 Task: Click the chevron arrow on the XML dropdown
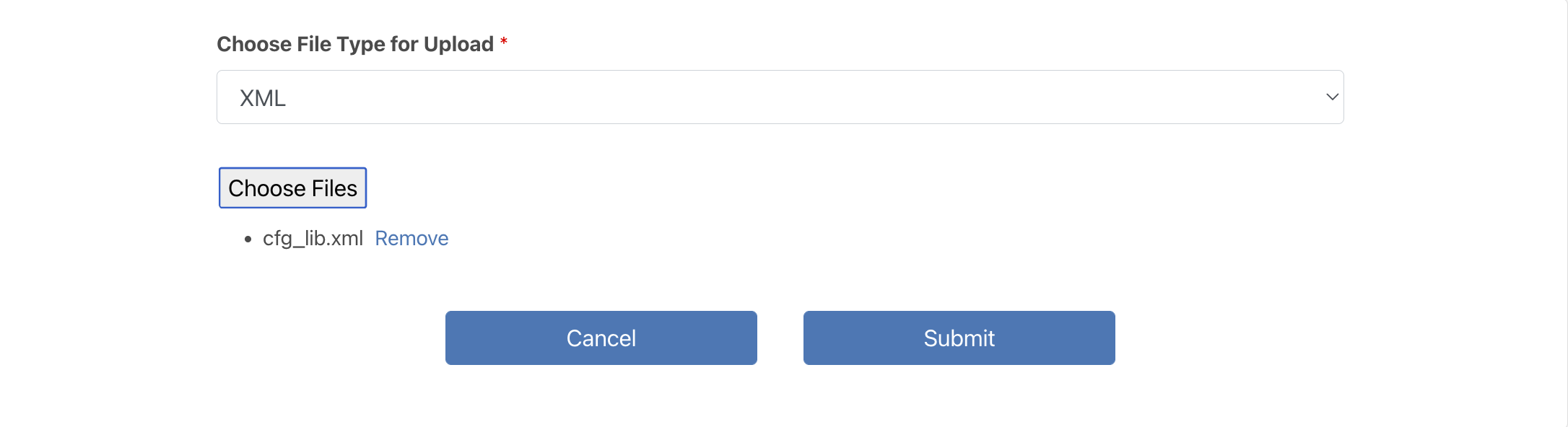click(x=1332, y=97)
